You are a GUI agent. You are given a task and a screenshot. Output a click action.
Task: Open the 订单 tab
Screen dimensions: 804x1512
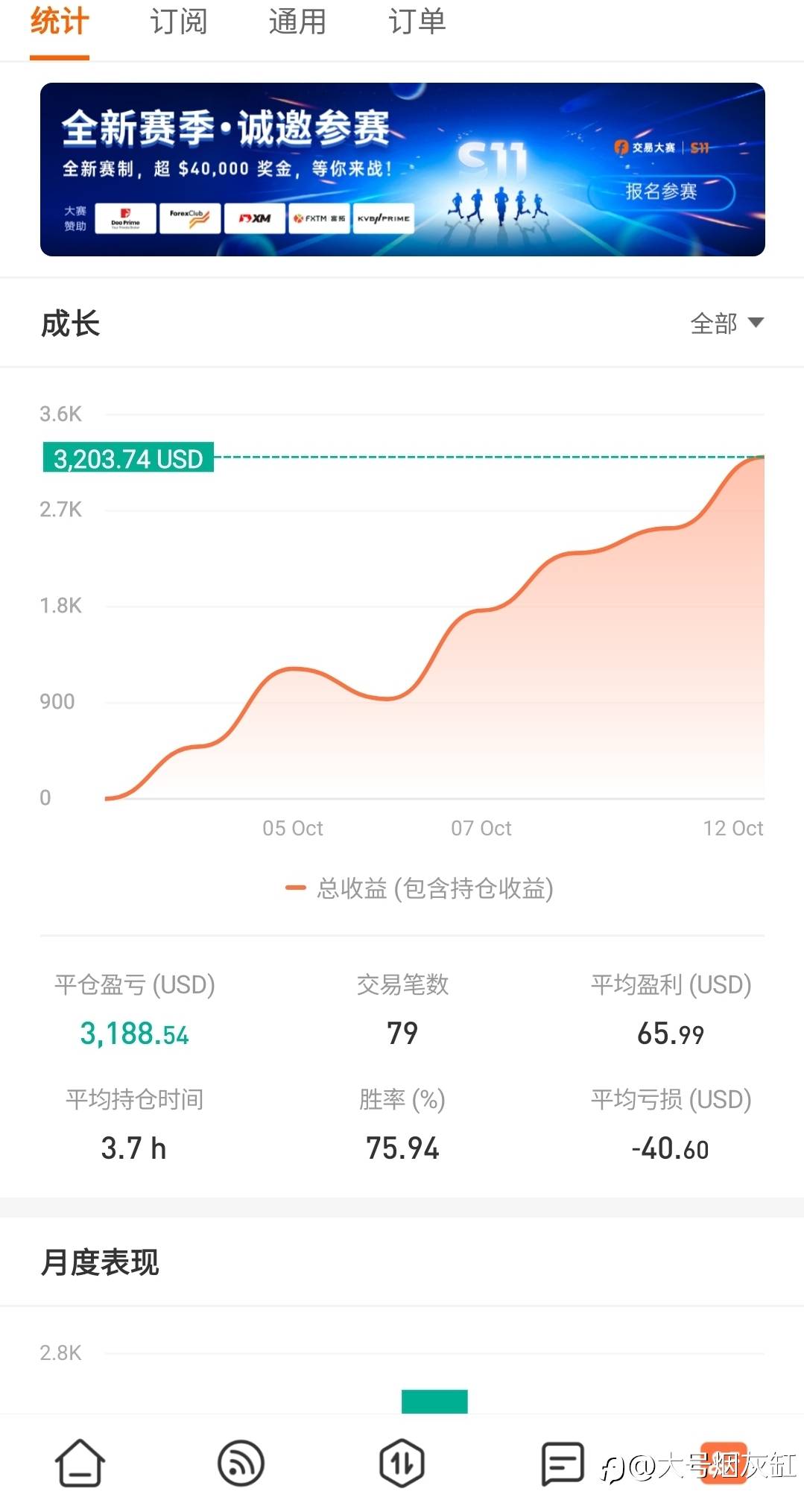(417, 22)
